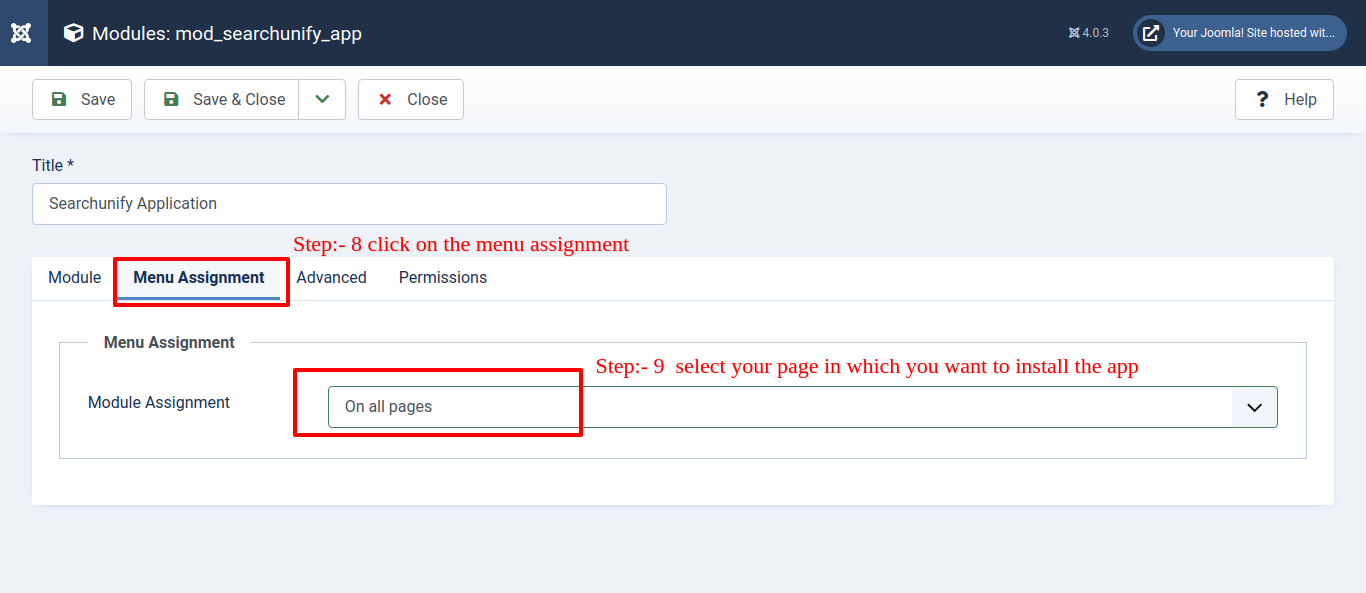Open the Menu Assignment tab

199,278
